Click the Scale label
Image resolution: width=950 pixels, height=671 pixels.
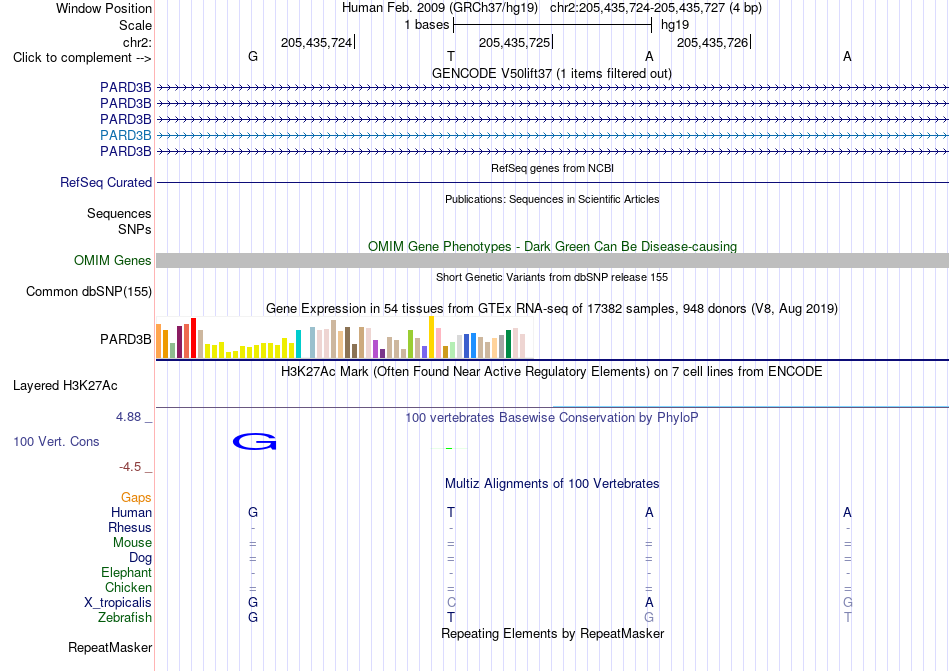coord(135,25)
